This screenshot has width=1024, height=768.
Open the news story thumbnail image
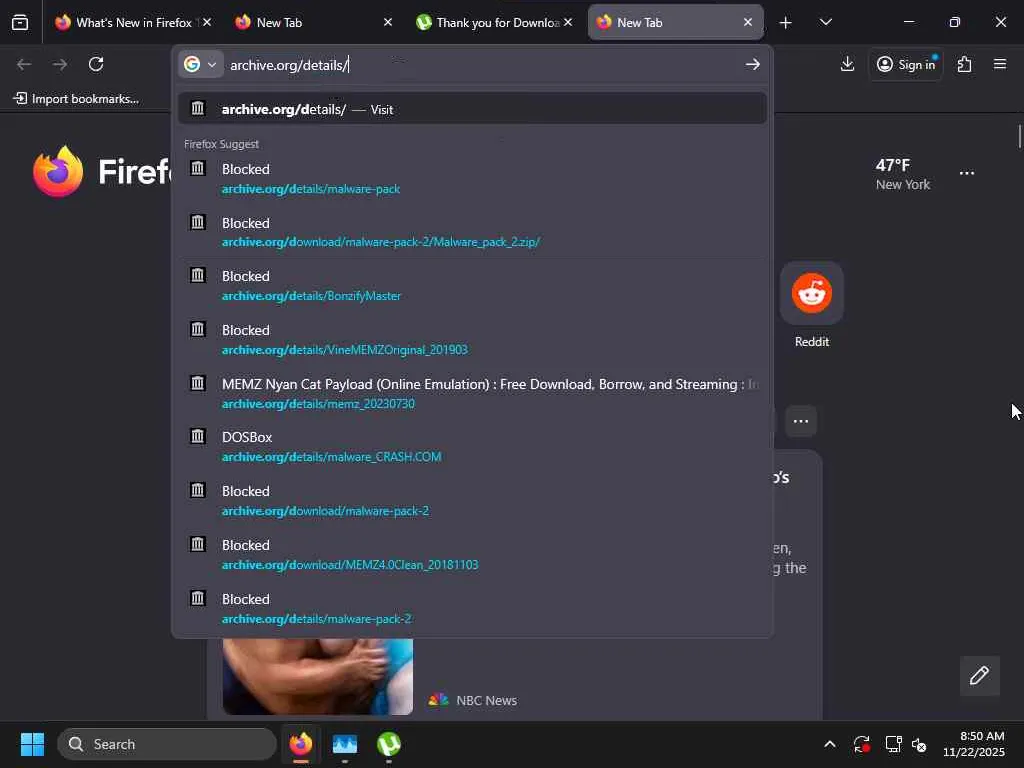(317, 677)
